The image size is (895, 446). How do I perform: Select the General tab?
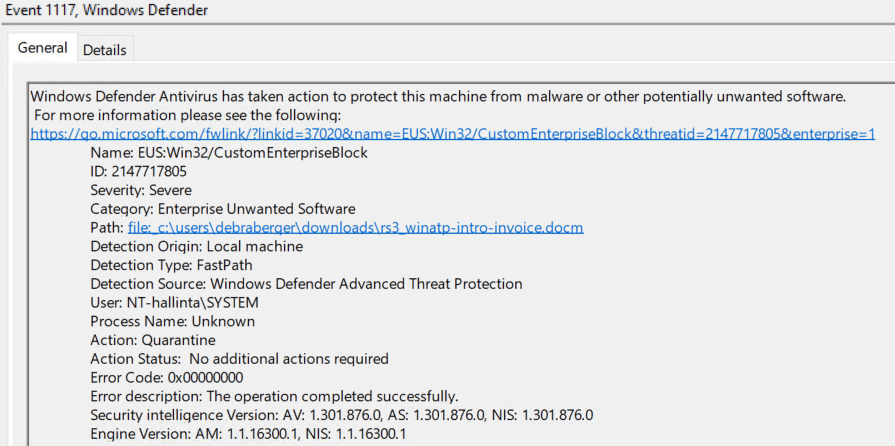42,48
